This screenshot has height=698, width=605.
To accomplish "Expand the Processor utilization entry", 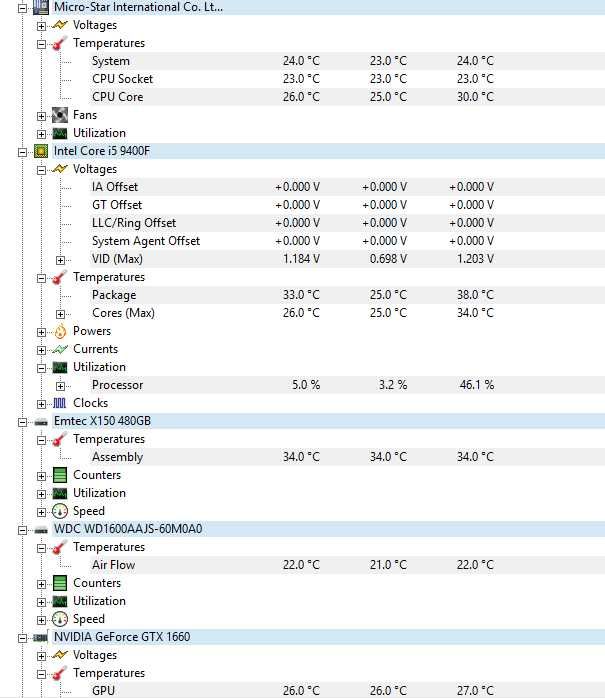I will tap(61, 386).
